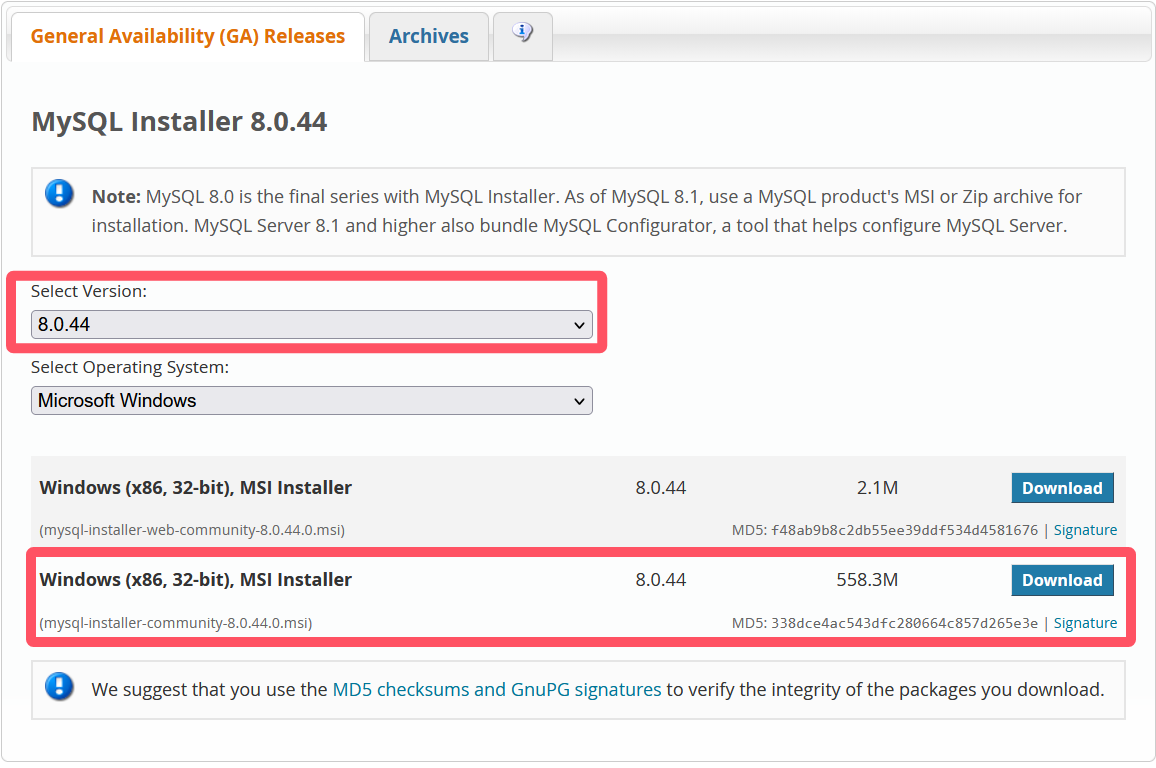Open Signature link for mysql-installer-community-8.0.44.0.msi
Screen dimensions: 1156x768
[x=1085, y=623]
